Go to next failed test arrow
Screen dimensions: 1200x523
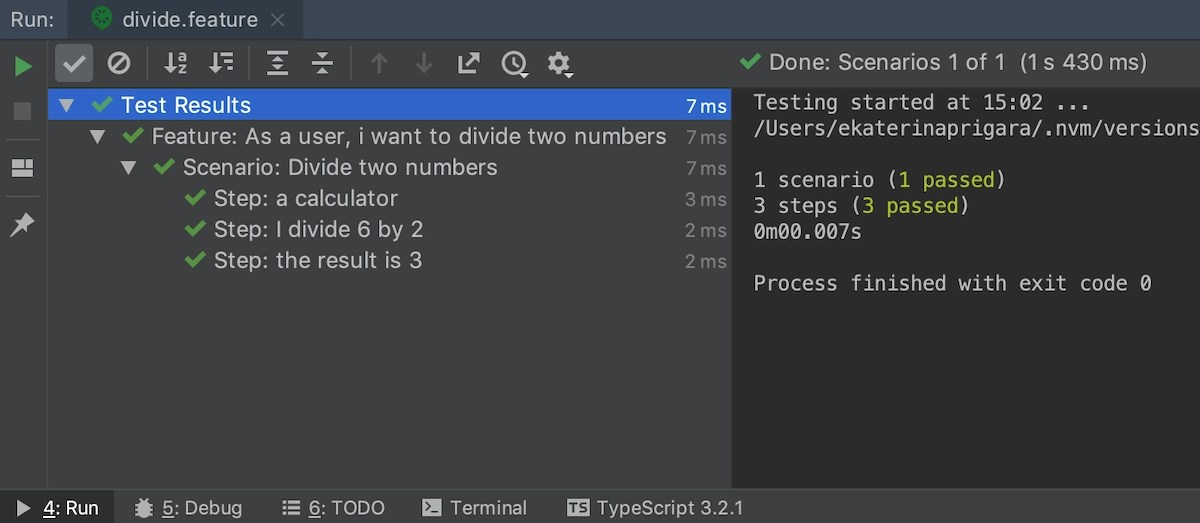[x=424, y=64]
